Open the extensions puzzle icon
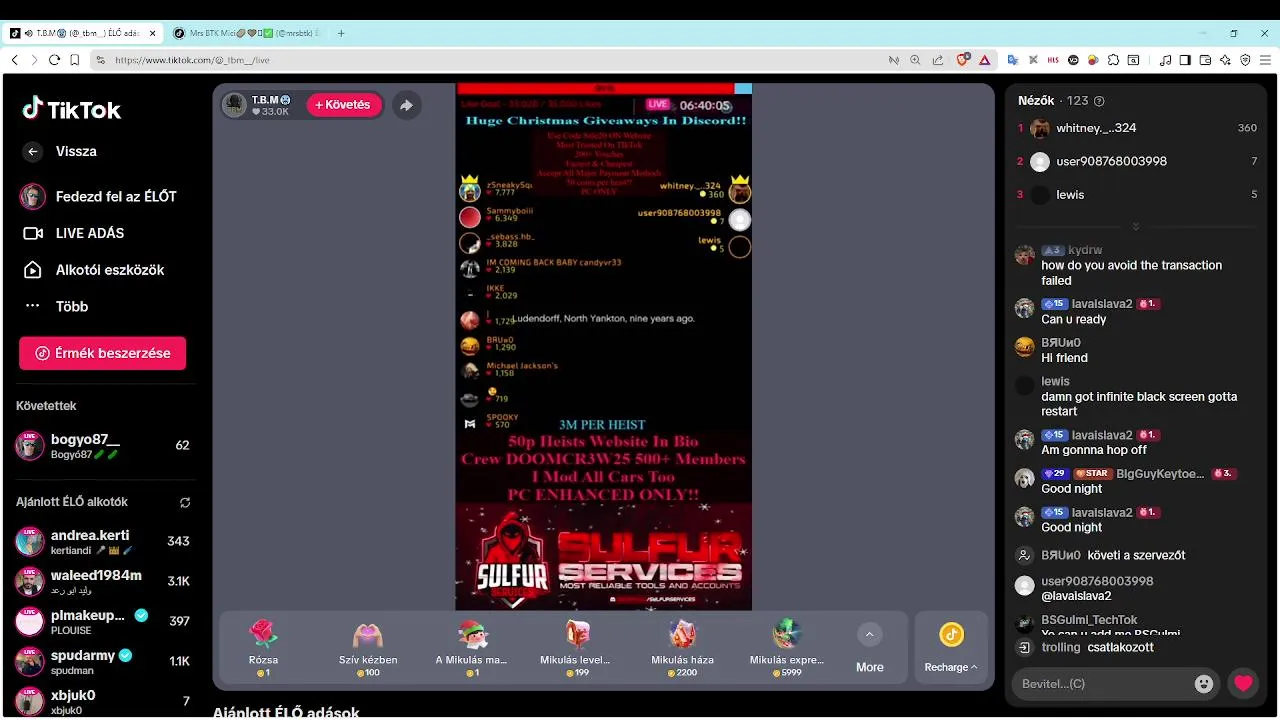Screen dimensions: 1280x720 (x=1113, y=60)
